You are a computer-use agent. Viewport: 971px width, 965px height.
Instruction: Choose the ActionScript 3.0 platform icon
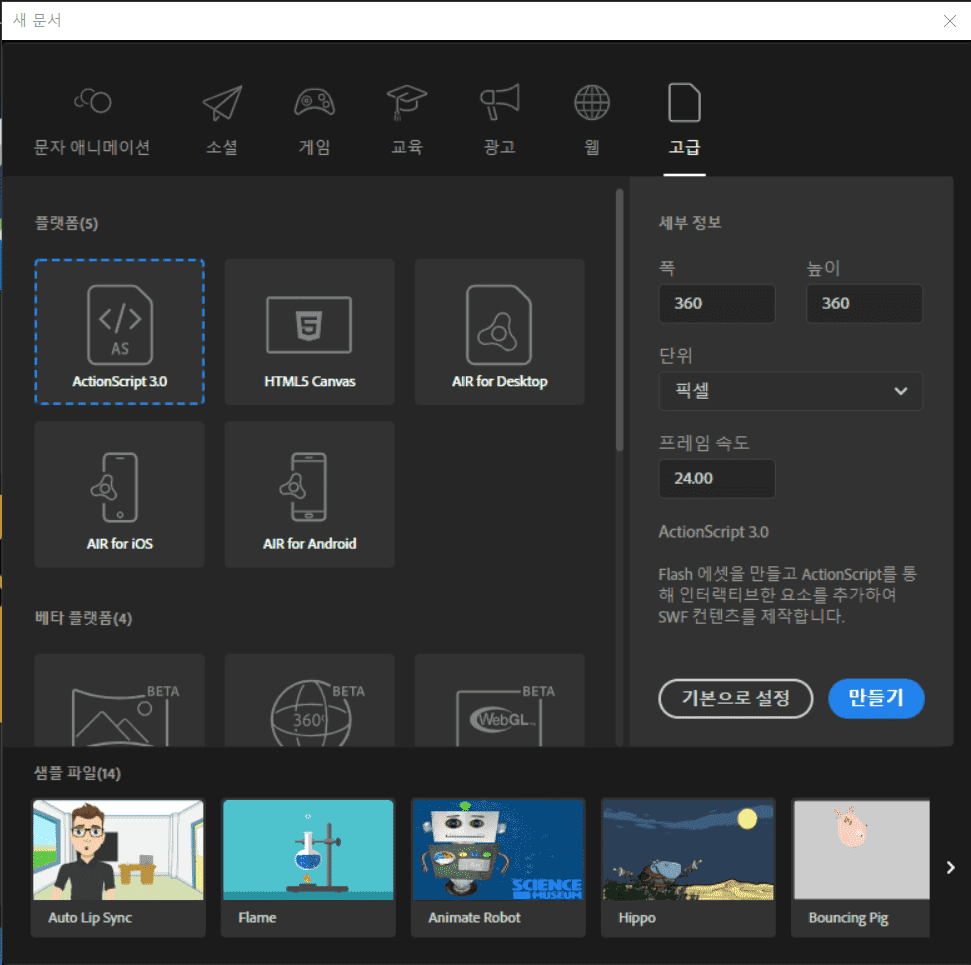tap(120, 332)
